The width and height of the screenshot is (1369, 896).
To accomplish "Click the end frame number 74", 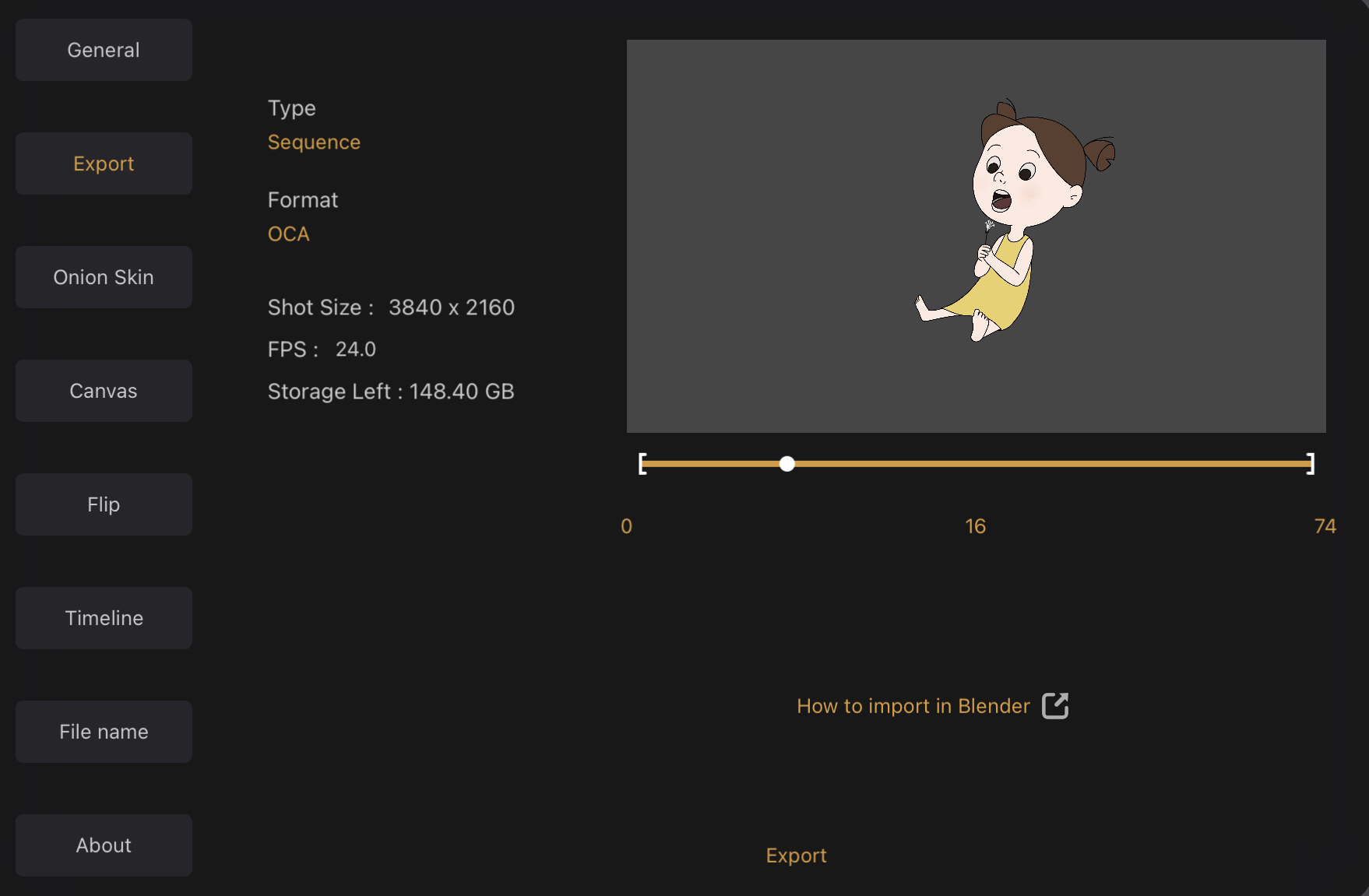I will coord(1325,526).
